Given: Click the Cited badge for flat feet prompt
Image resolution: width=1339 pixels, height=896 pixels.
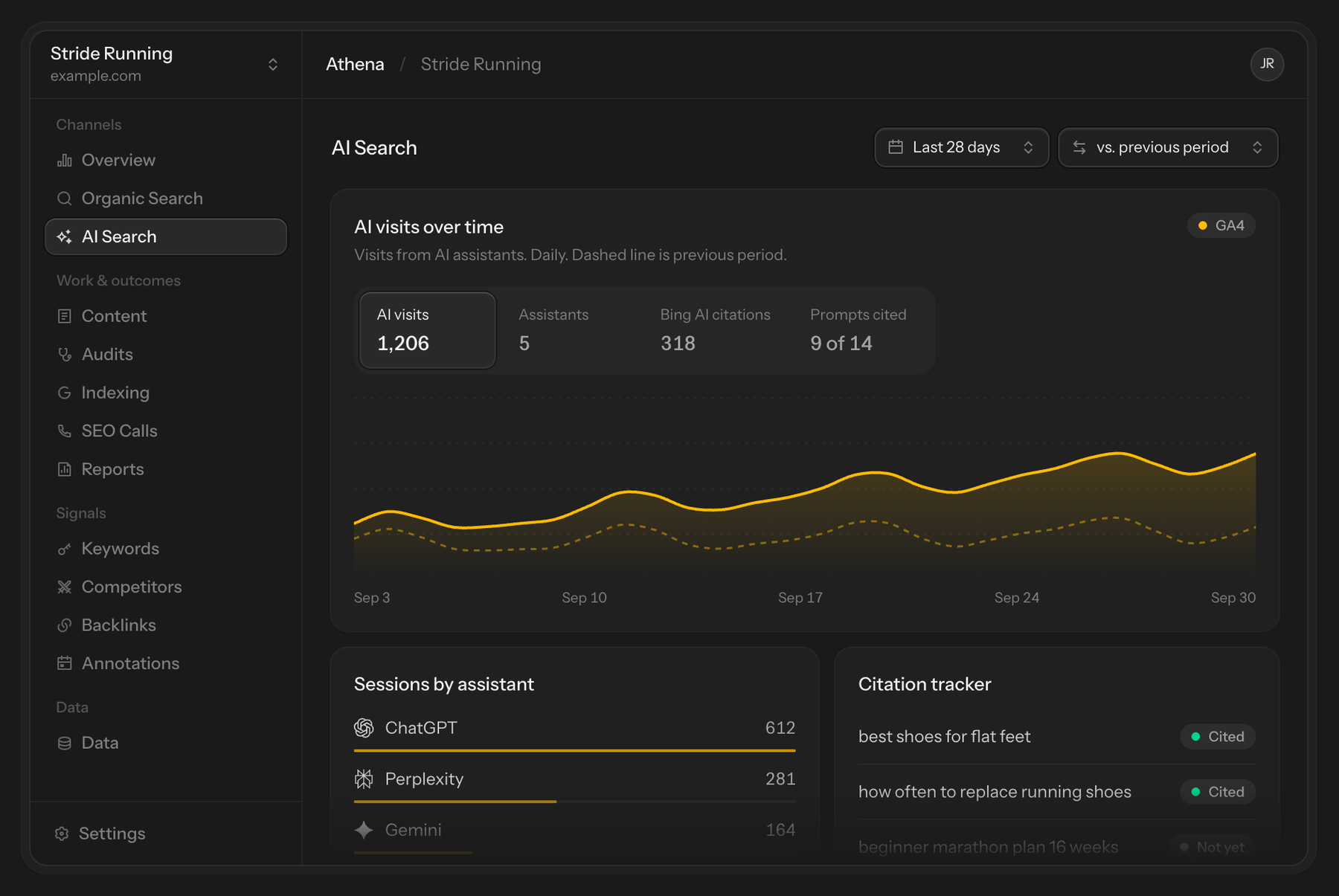Looking at the screenshot, I should click(x=1218, y=737).
